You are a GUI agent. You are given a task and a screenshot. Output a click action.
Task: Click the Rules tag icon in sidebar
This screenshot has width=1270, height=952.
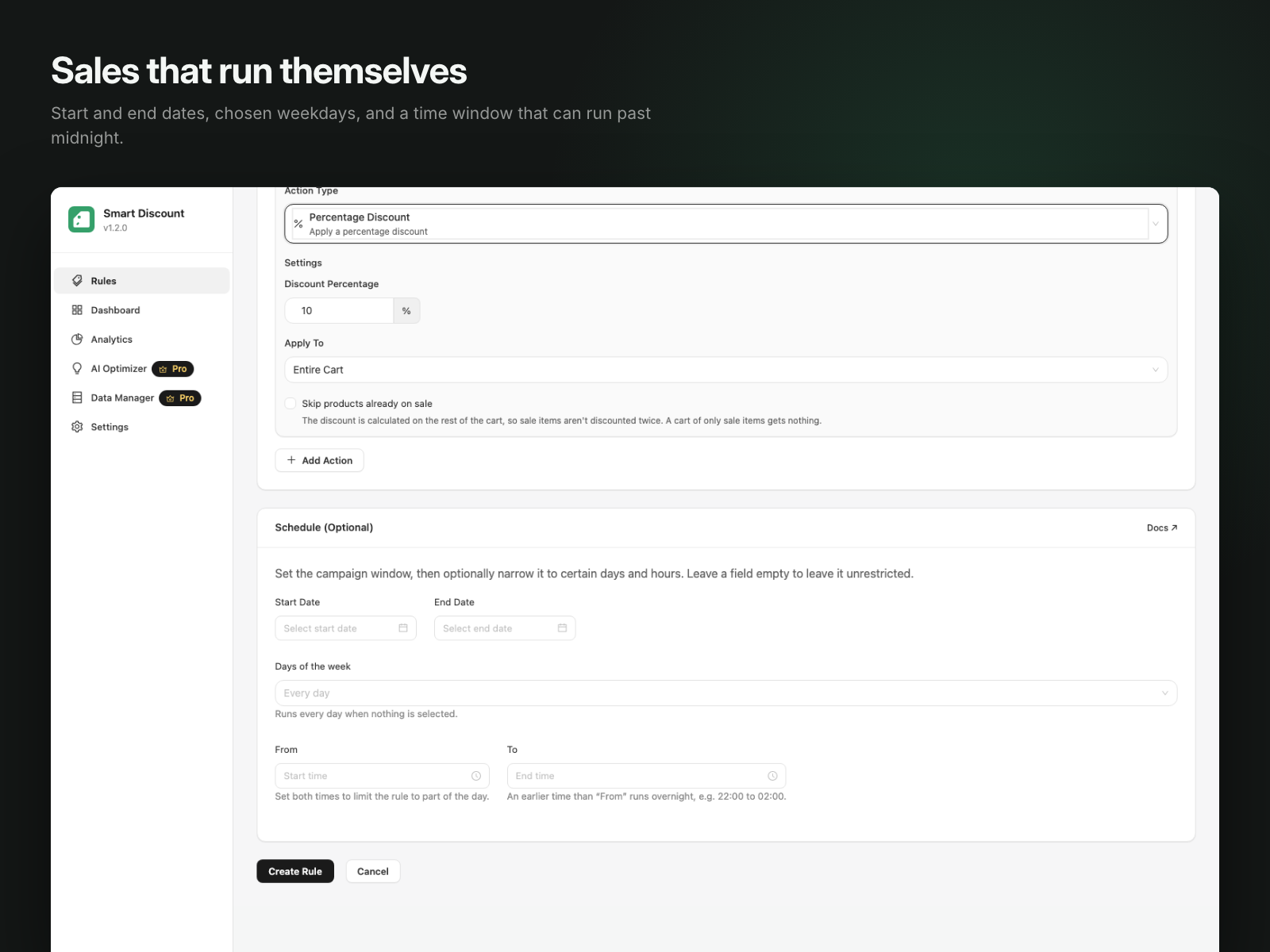(77, 281)
